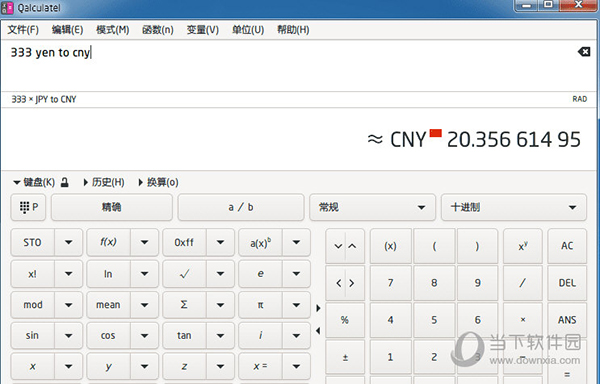This screenshot has height=384, width=600.
Task: Open the dropdown arrow next to a(x)ᵇ
Action: 296,242
